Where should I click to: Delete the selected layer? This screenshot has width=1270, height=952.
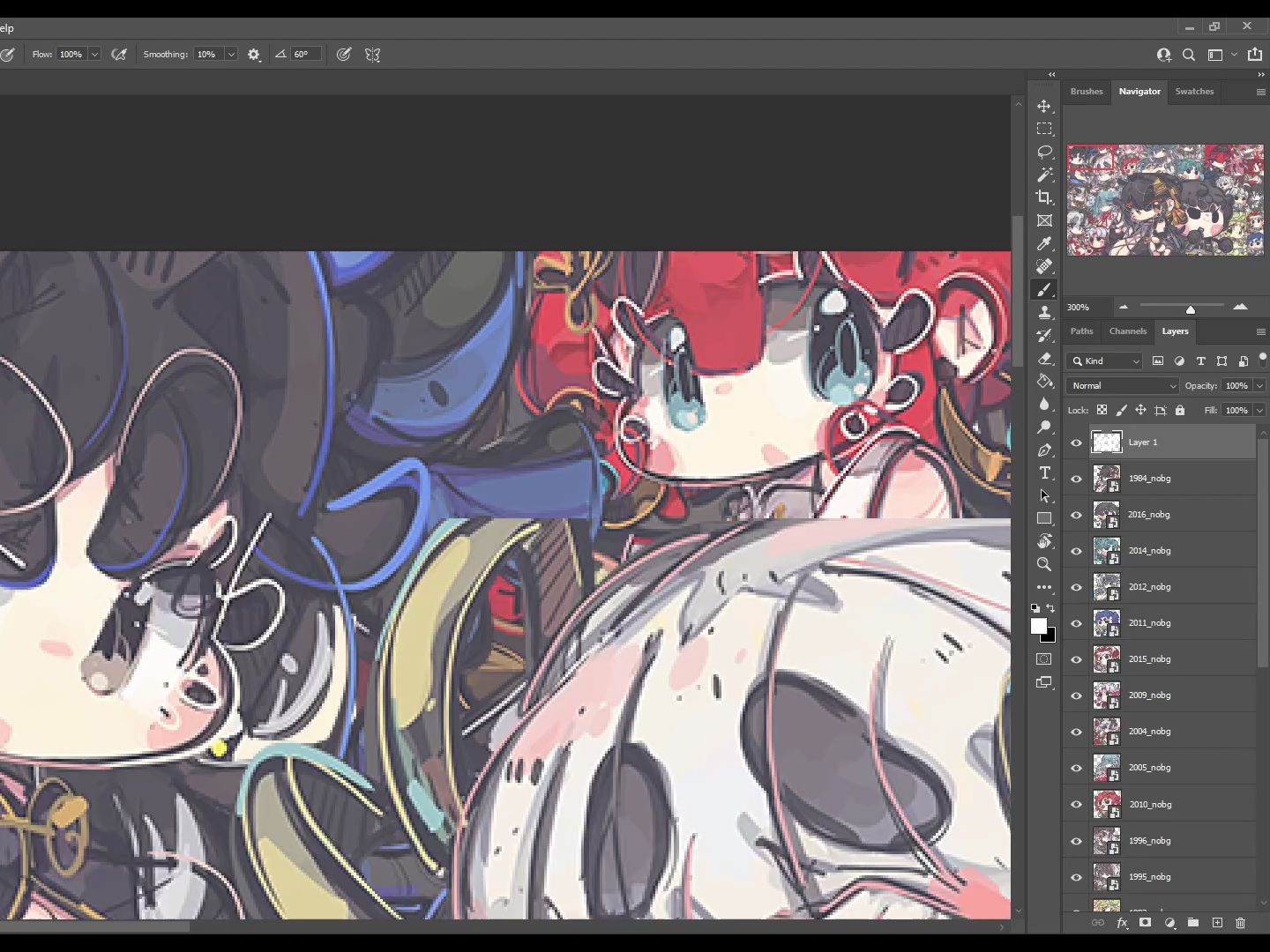coord(1241,923)
